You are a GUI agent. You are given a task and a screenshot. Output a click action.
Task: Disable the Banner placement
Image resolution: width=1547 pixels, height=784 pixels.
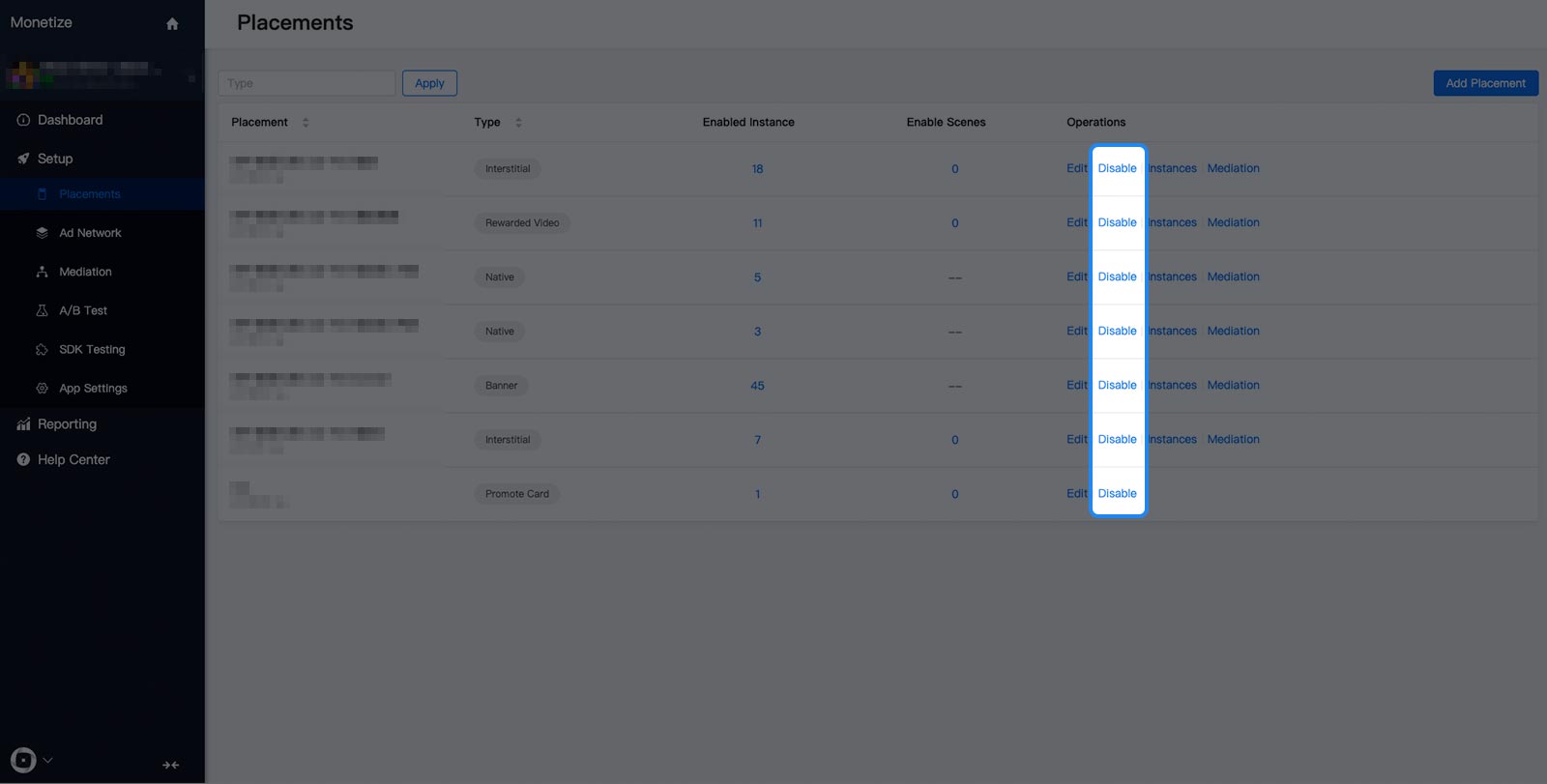tap(1117, 385)
